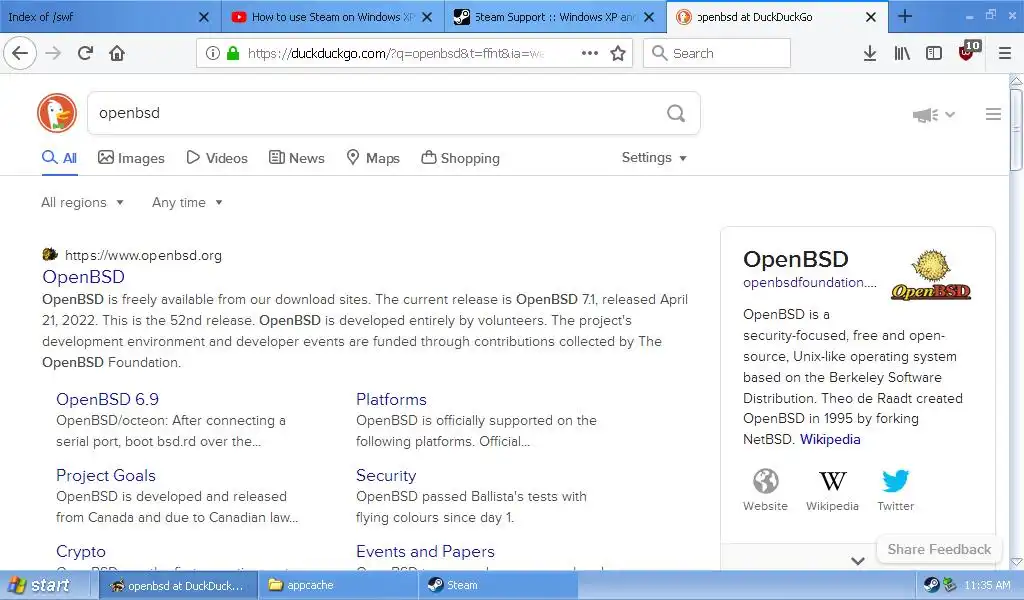Screen dimensions: 1024x600
Task: Open the Crypto sitelink
Action: point(81,552)
